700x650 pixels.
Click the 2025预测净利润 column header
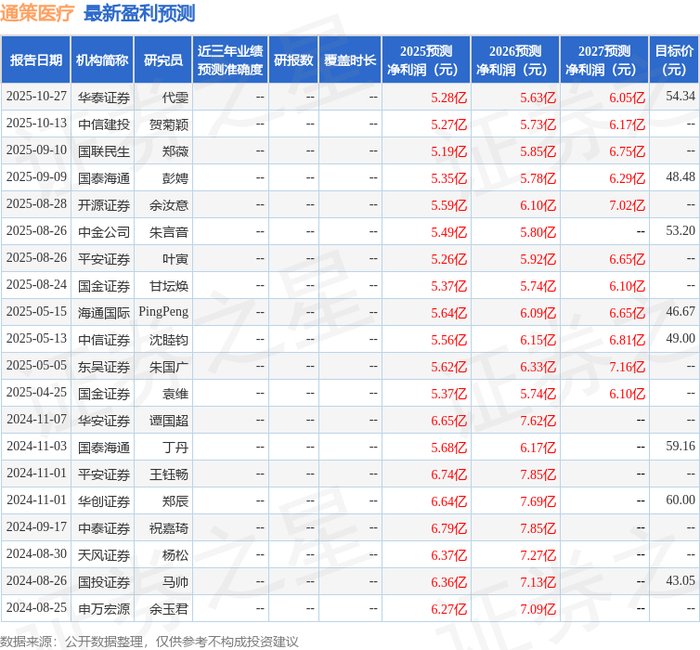point(426,60)
